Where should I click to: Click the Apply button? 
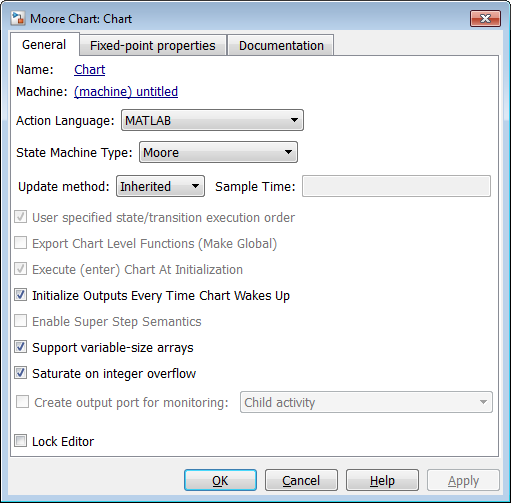tap(463, 480)
